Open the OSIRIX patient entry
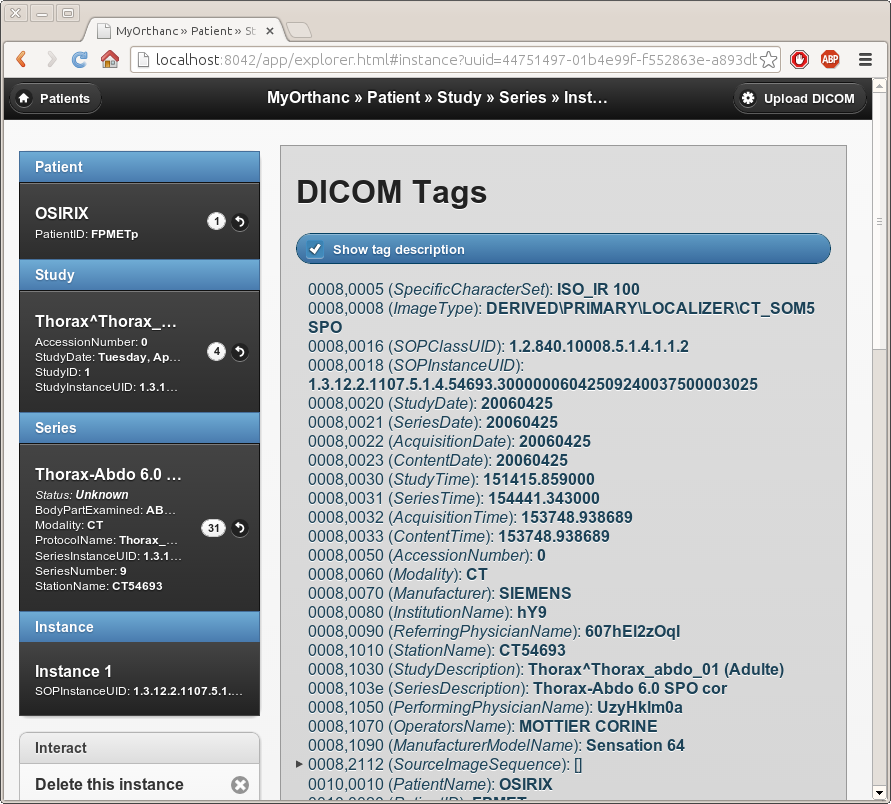The width and height of the screenshot is (891, 804). [140, 222]
